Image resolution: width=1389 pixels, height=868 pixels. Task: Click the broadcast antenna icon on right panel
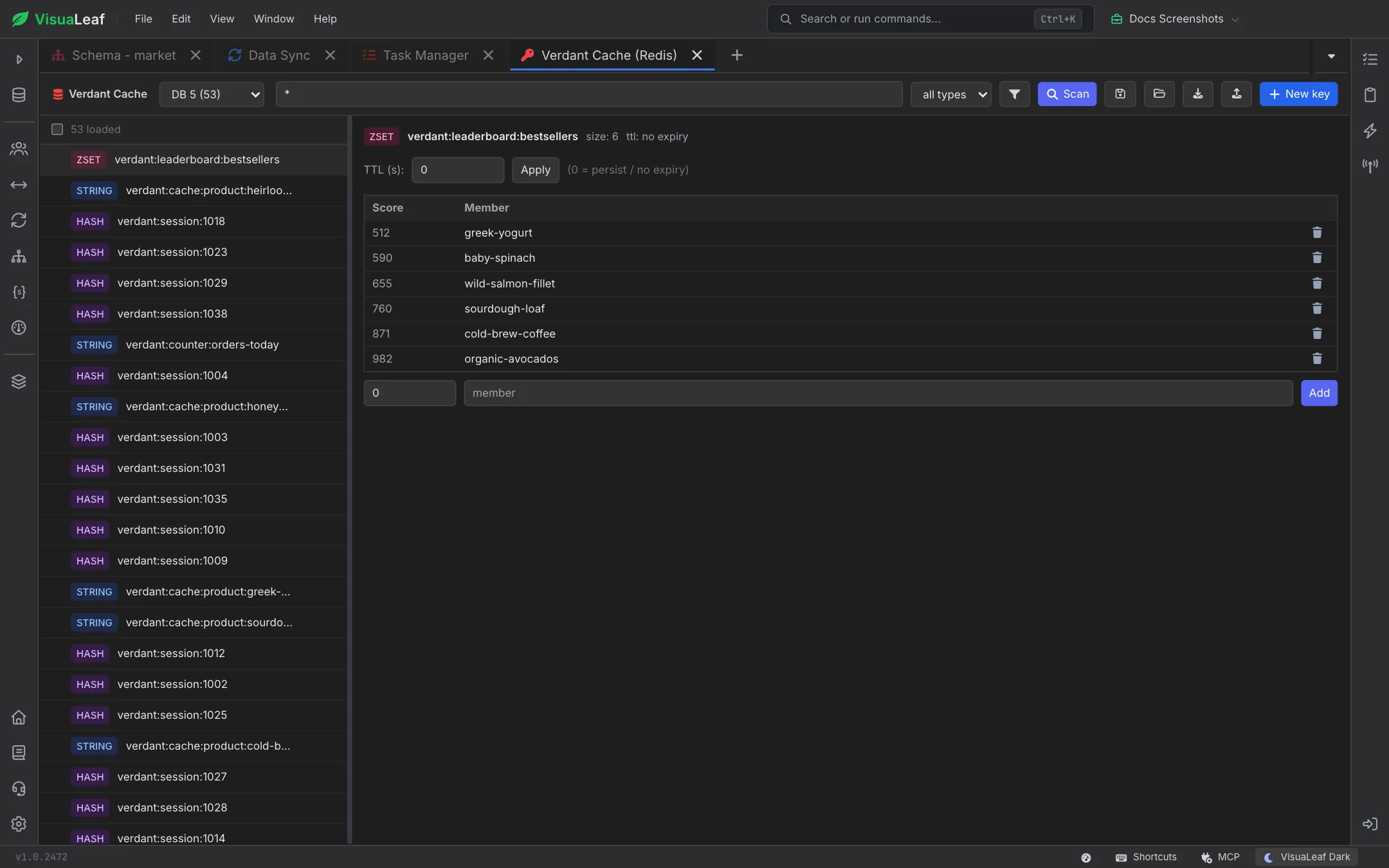coord(1370,166)
